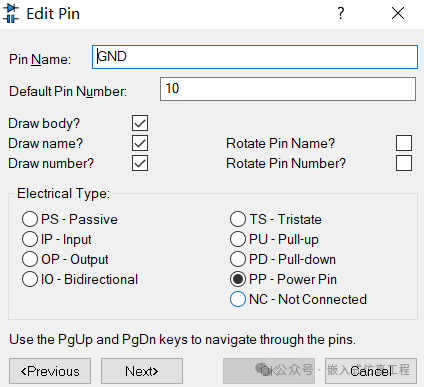The height and width of the screenshot is (387, 424).
Task: Open the help question mark button
Action: point(340,13)
